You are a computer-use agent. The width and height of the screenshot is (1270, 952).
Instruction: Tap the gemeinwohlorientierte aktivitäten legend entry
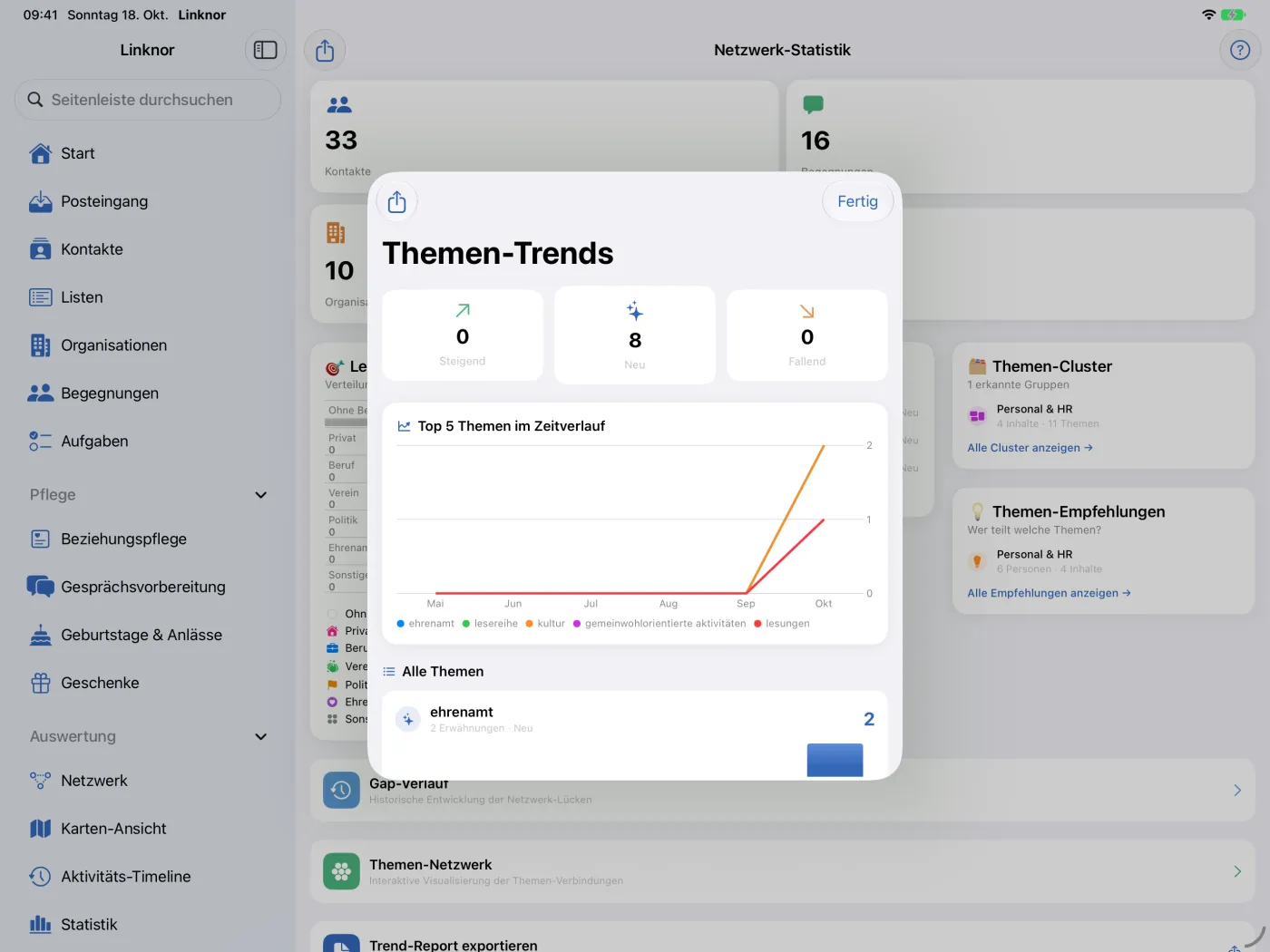point(659,624)
